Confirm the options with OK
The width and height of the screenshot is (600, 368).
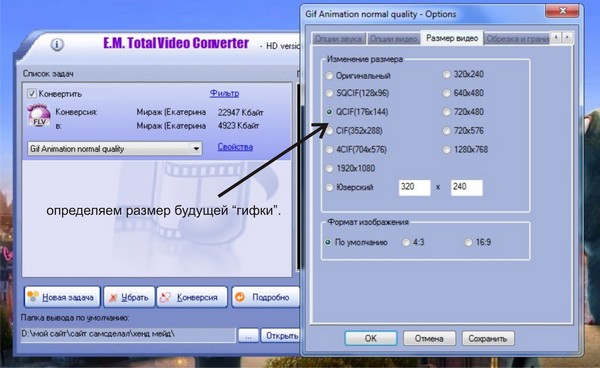(371, 339)
